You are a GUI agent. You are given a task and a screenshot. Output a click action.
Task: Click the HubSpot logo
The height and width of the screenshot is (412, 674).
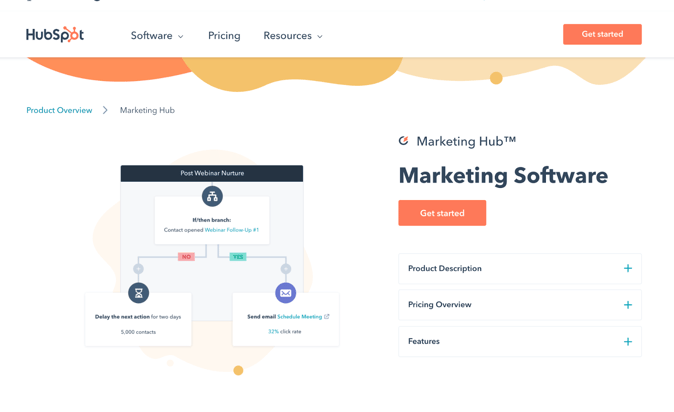pyautogui.click(x=55, y=34)
